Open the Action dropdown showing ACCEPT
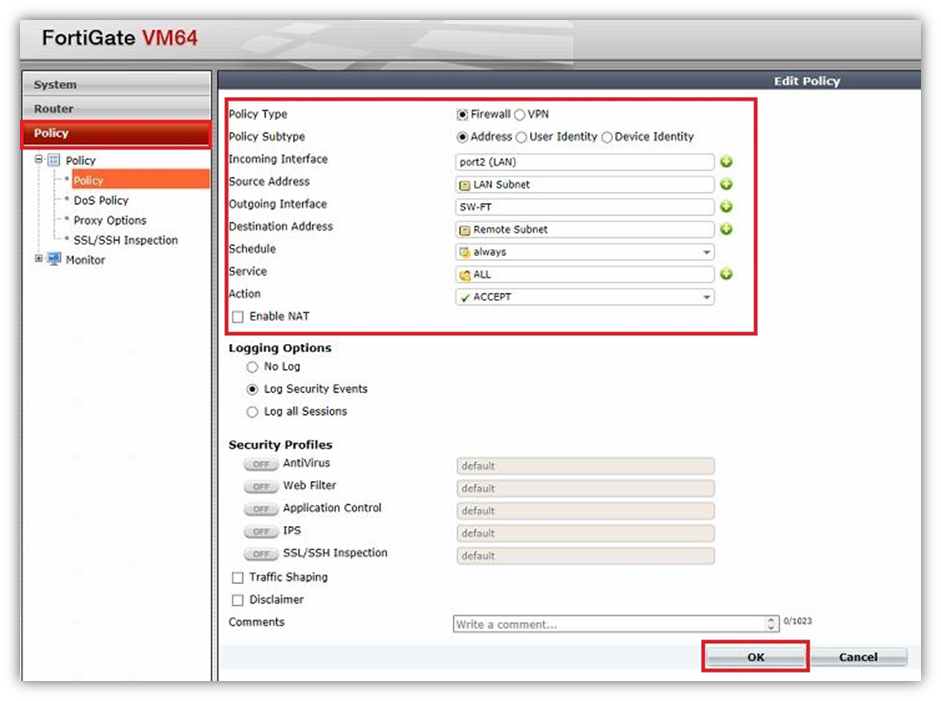Viewport: 941px width, 701px height. point(585,297)
